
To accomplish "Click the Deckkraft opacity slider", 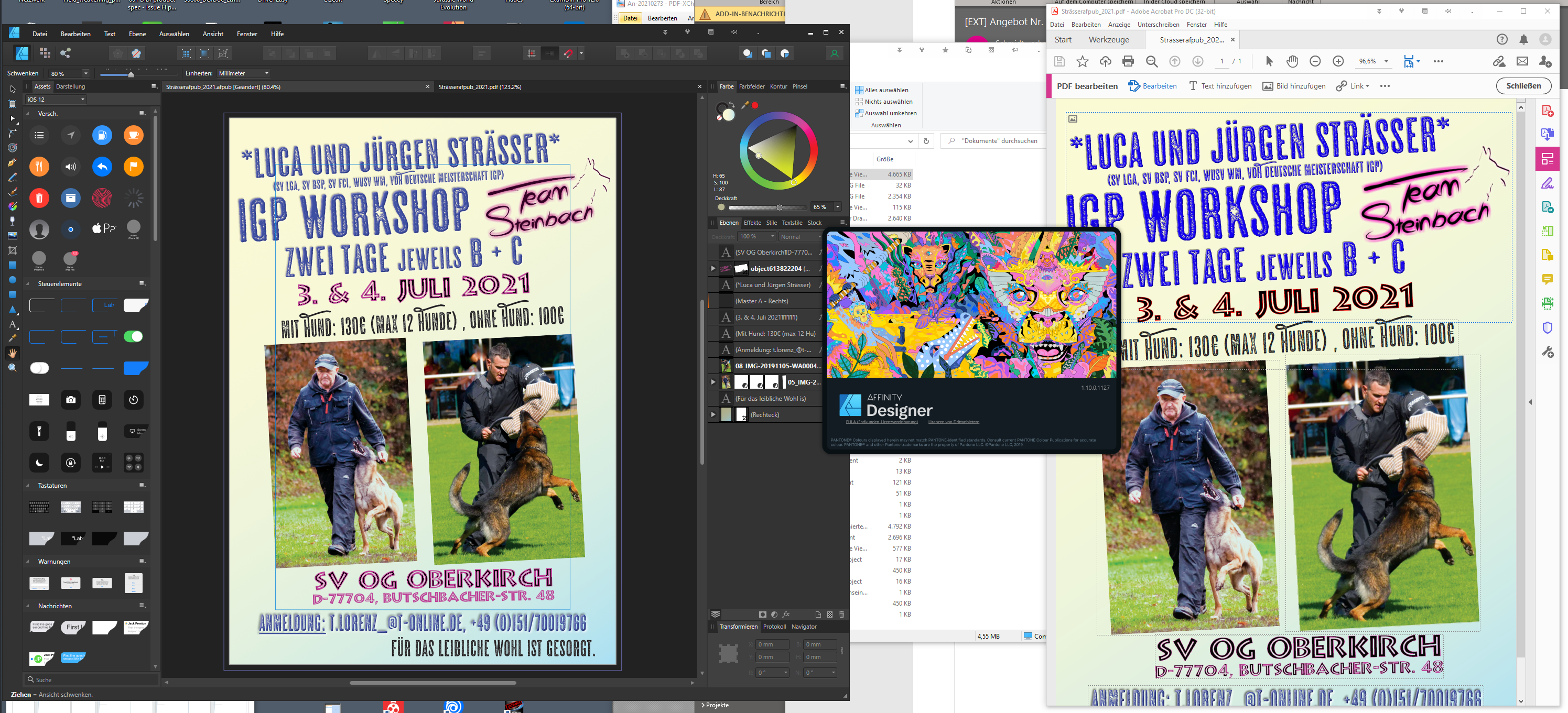I will (767, 207).
